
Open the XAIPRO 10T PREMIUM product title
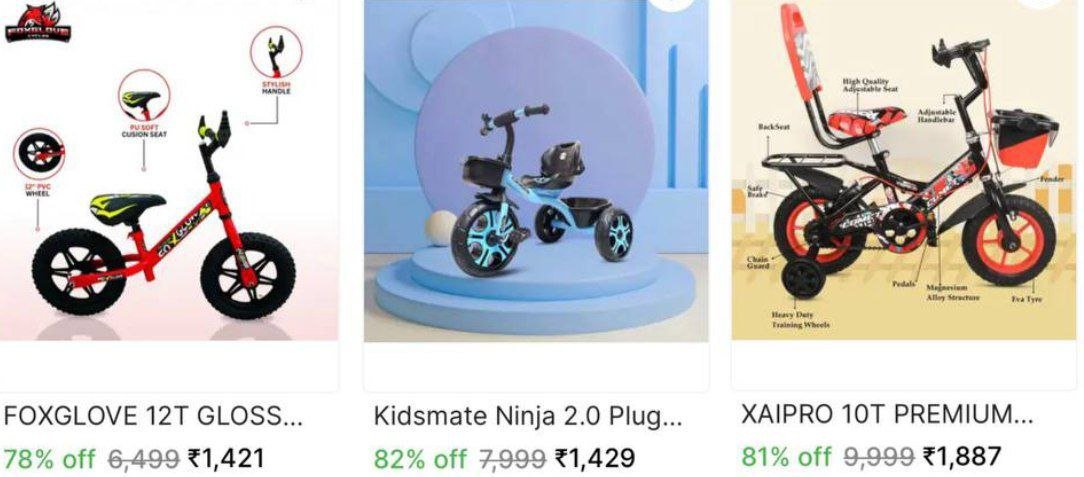tap(887, 415)
